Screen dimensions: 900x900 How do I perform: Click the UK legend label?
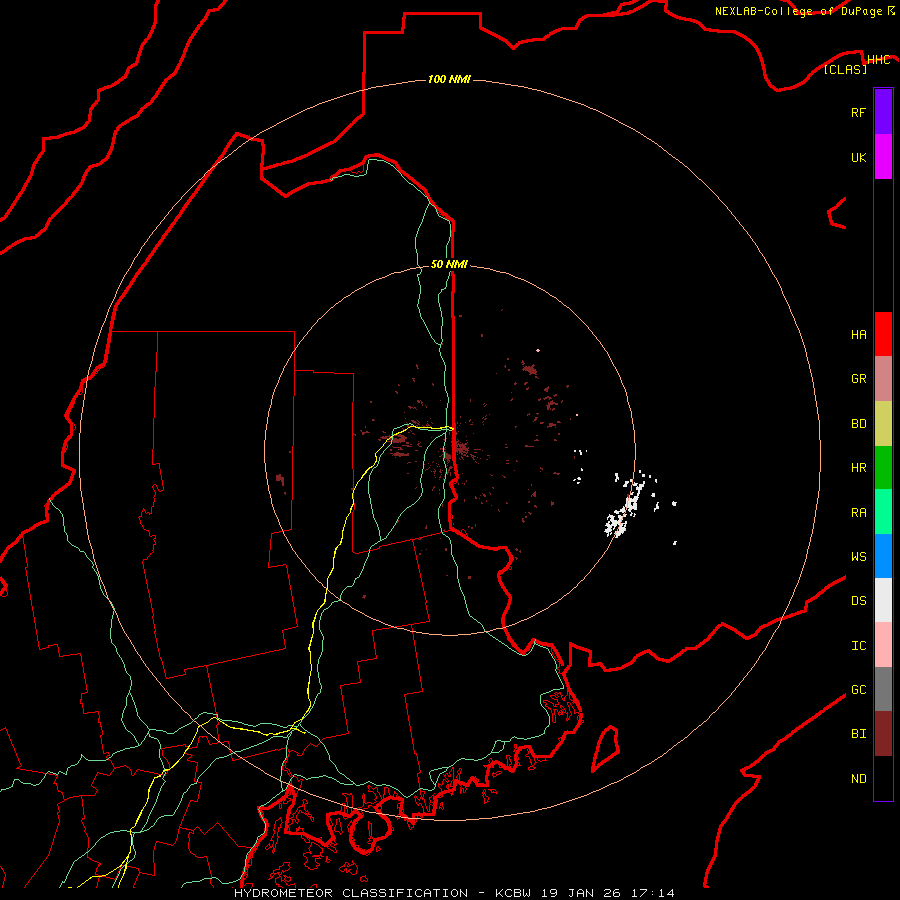pos(858,157)
